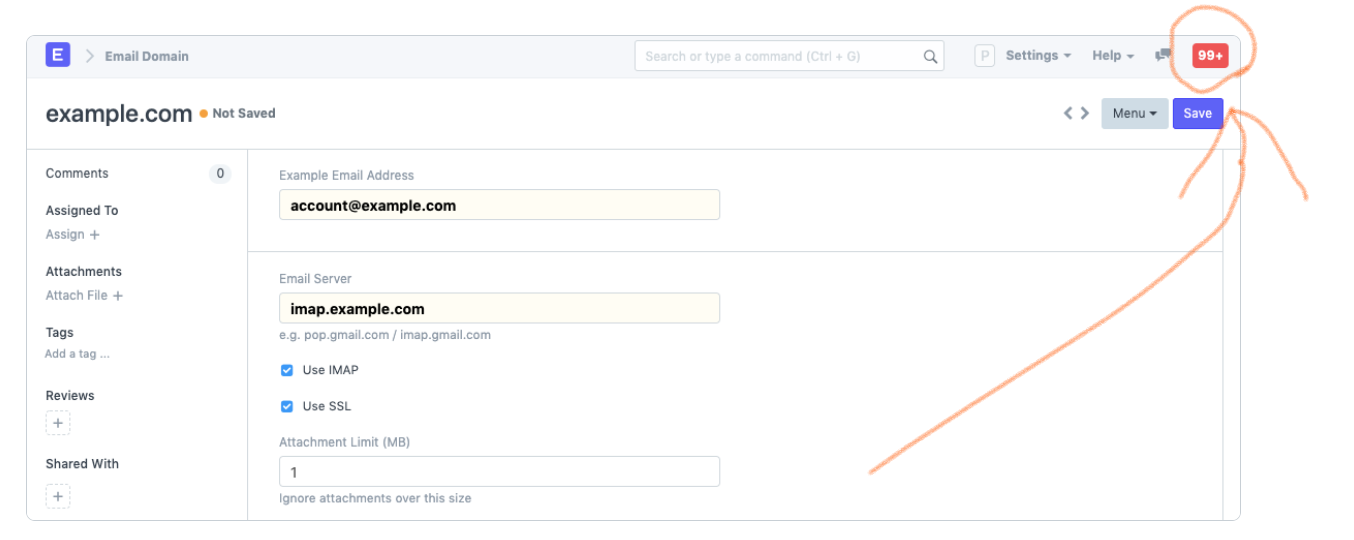
Task: Open the Help dropdown
Action: click(1112, 56)
